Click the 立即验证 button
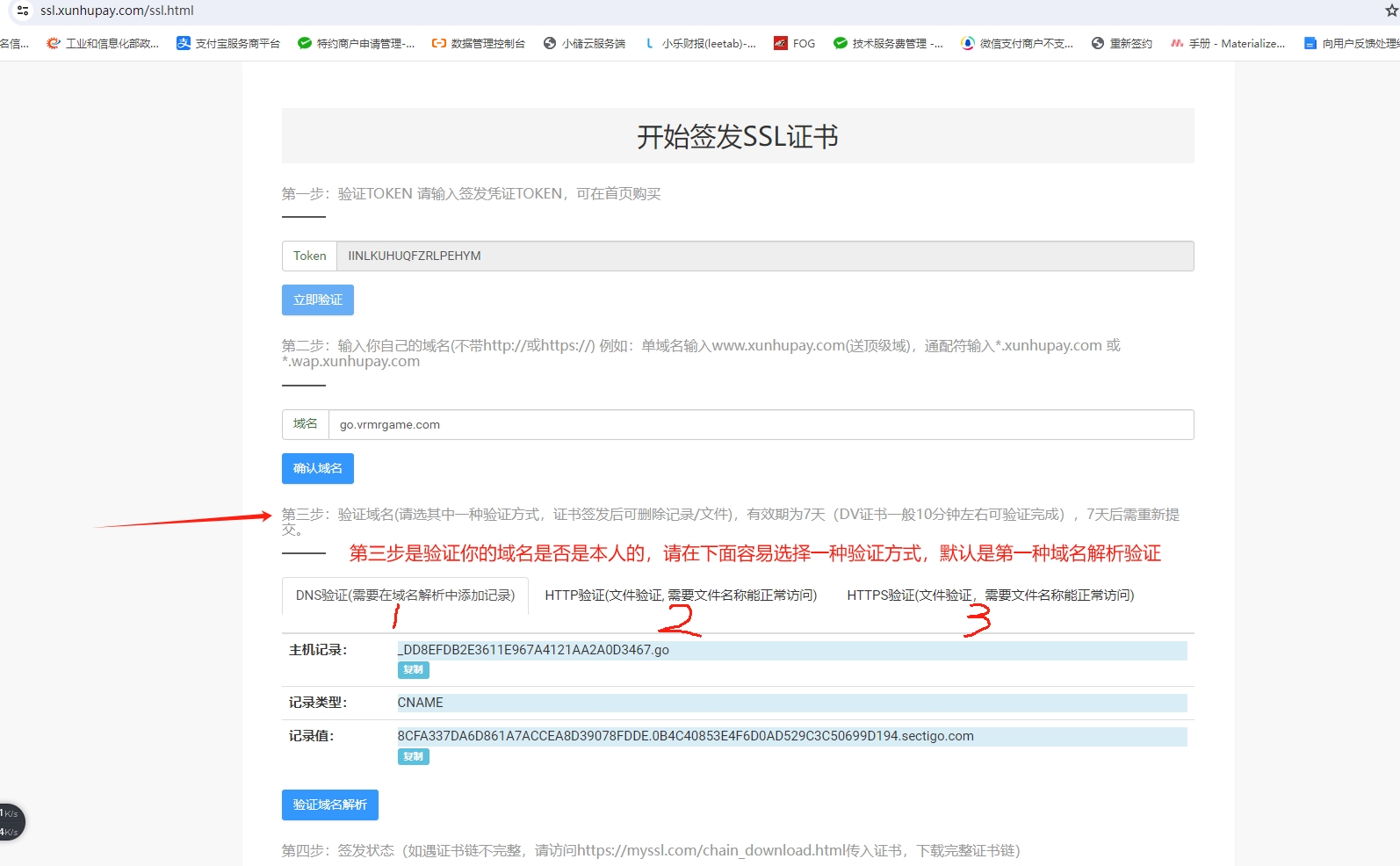This screenshot has width=1400, height=866. [x=318, y=300]
